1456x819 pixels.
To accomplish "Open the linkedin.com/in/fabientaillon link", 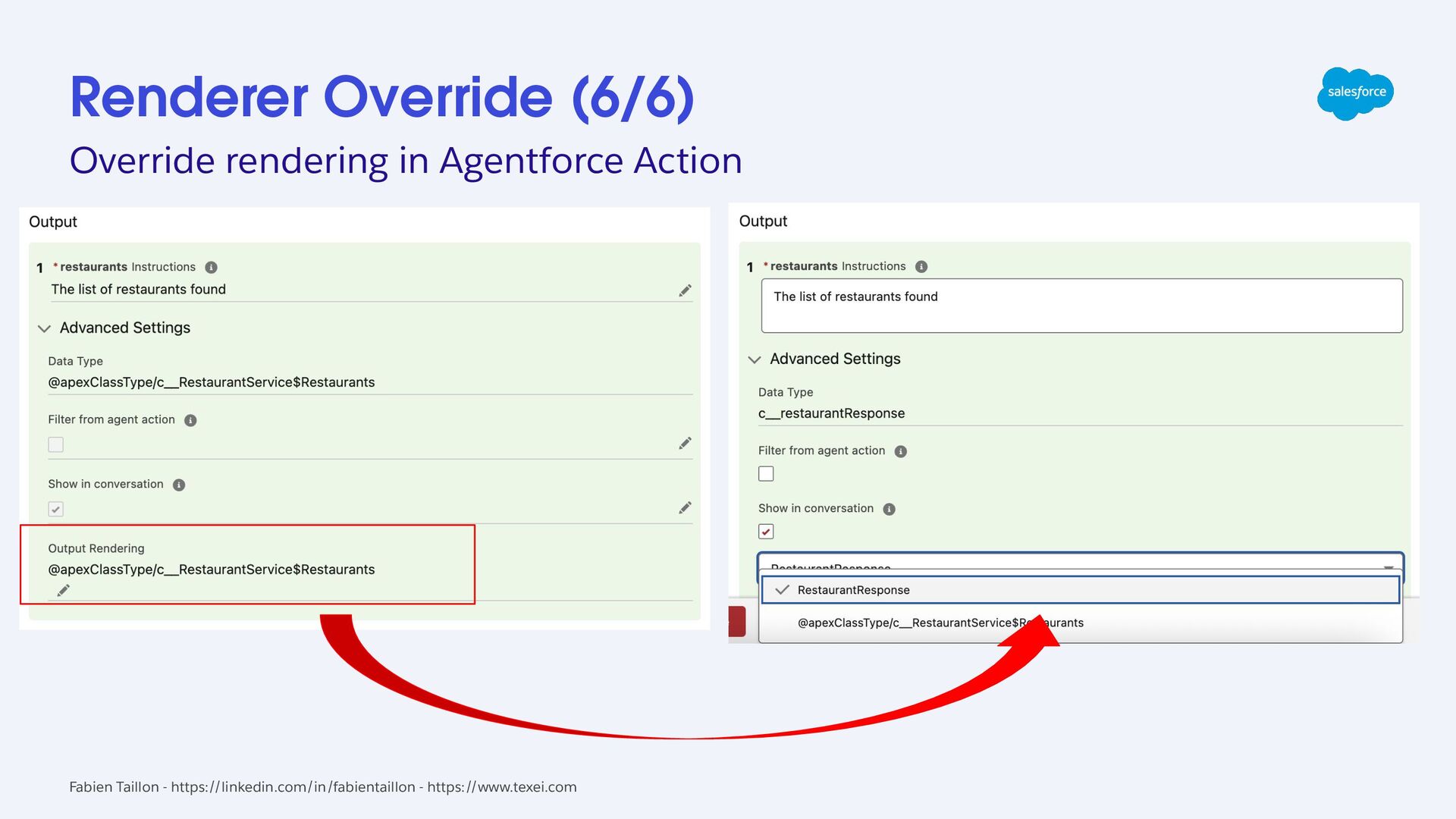I will click(293, 787).
